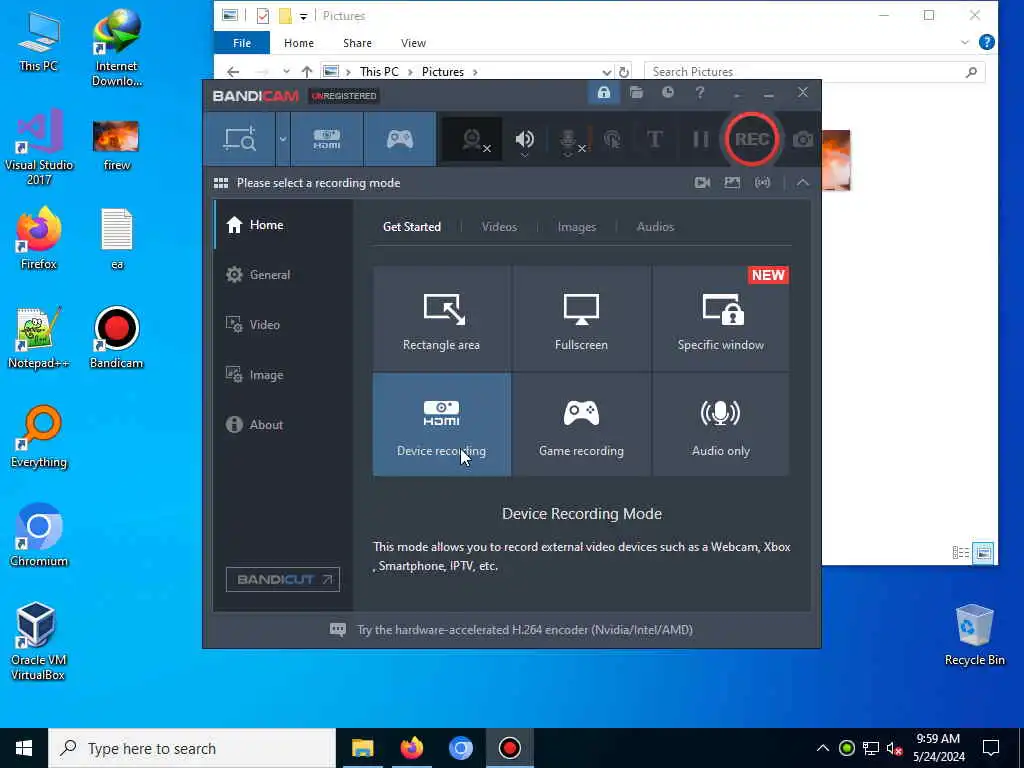The height and width of the screenshot is (768, 1024).
Task: Open the Home ribbon tab in the Pictures window
Action: pos(299,43)
